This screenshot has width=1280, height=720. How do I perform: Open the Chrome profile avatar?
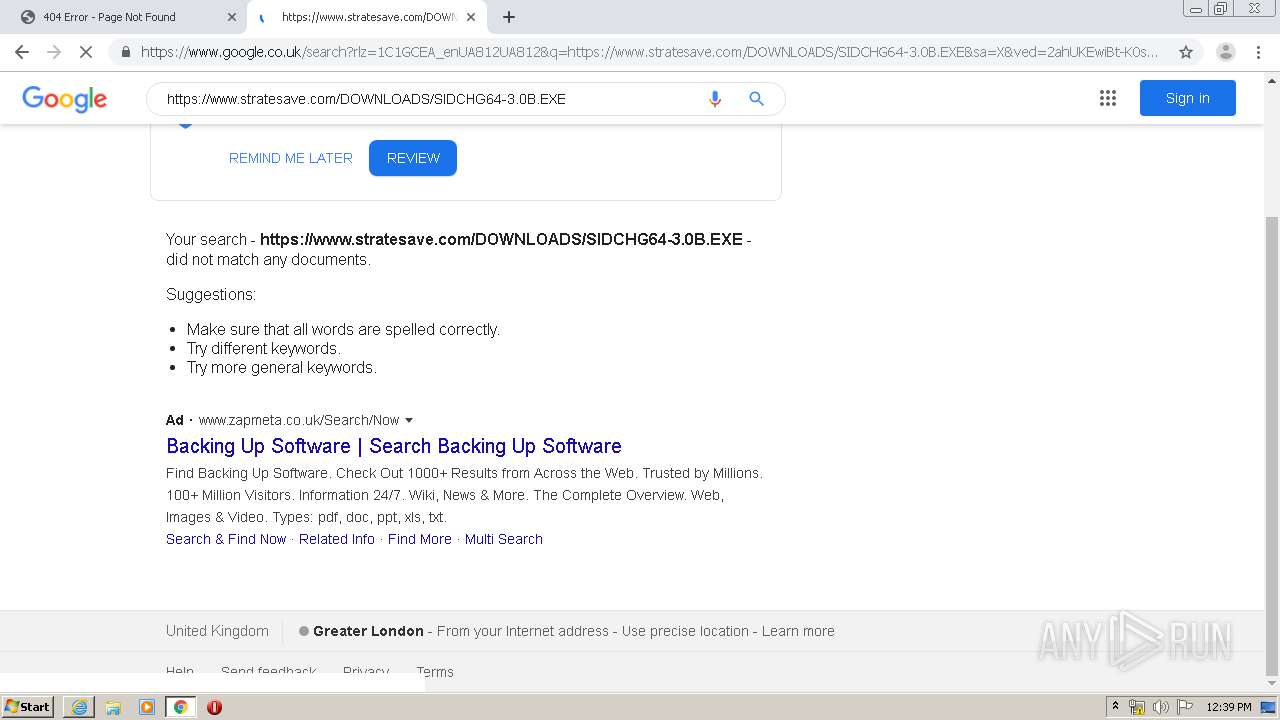coord(1226,52)
